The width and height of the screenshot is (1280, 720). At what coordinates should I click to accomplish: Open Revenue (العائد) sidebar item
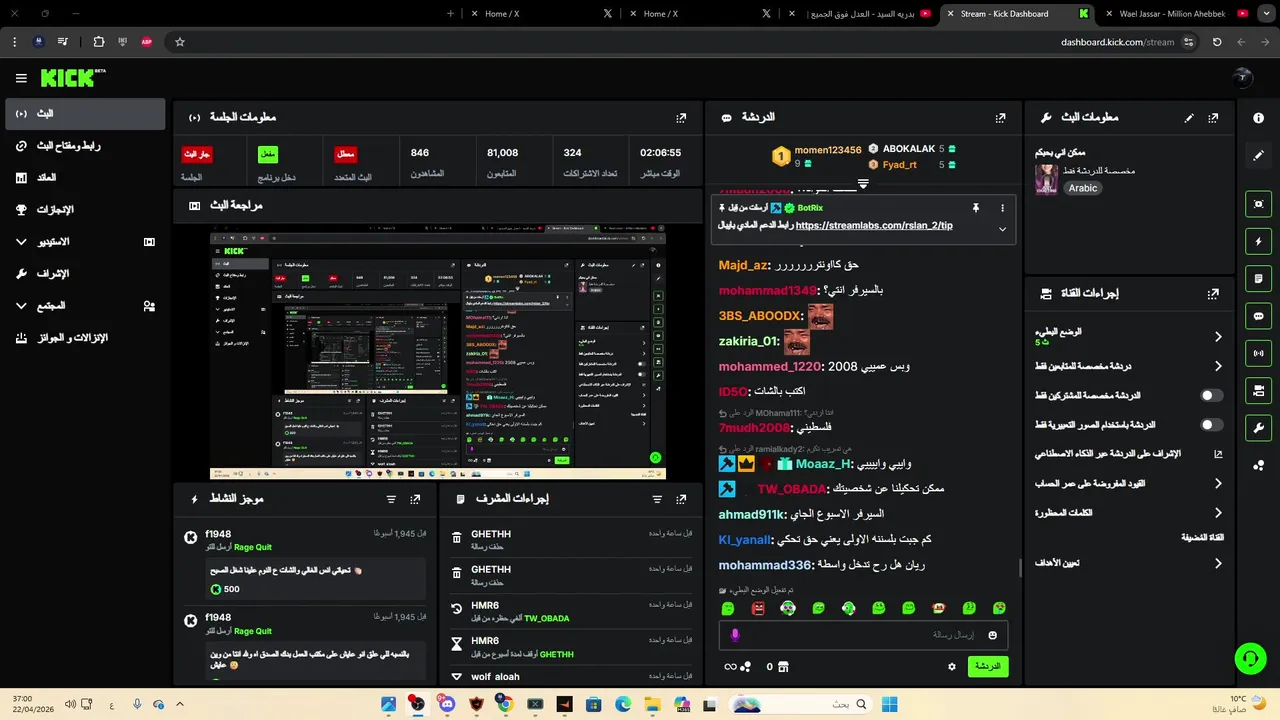coord(85,178)
